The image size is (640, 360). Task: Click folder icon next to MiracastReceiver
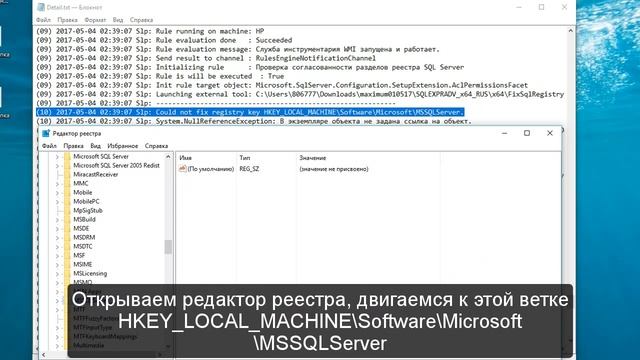coord(67,175)
